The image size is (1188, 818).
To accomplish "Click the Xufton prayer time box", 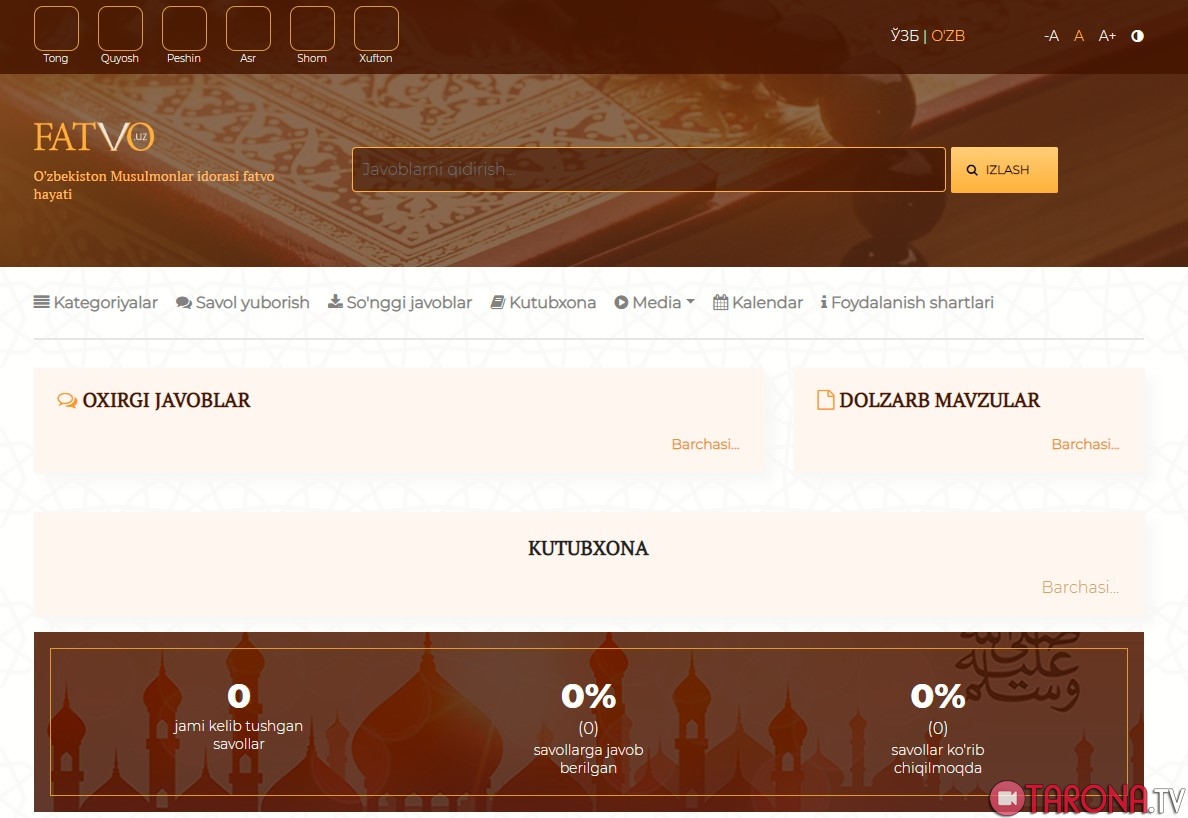I will coord(376,29).
